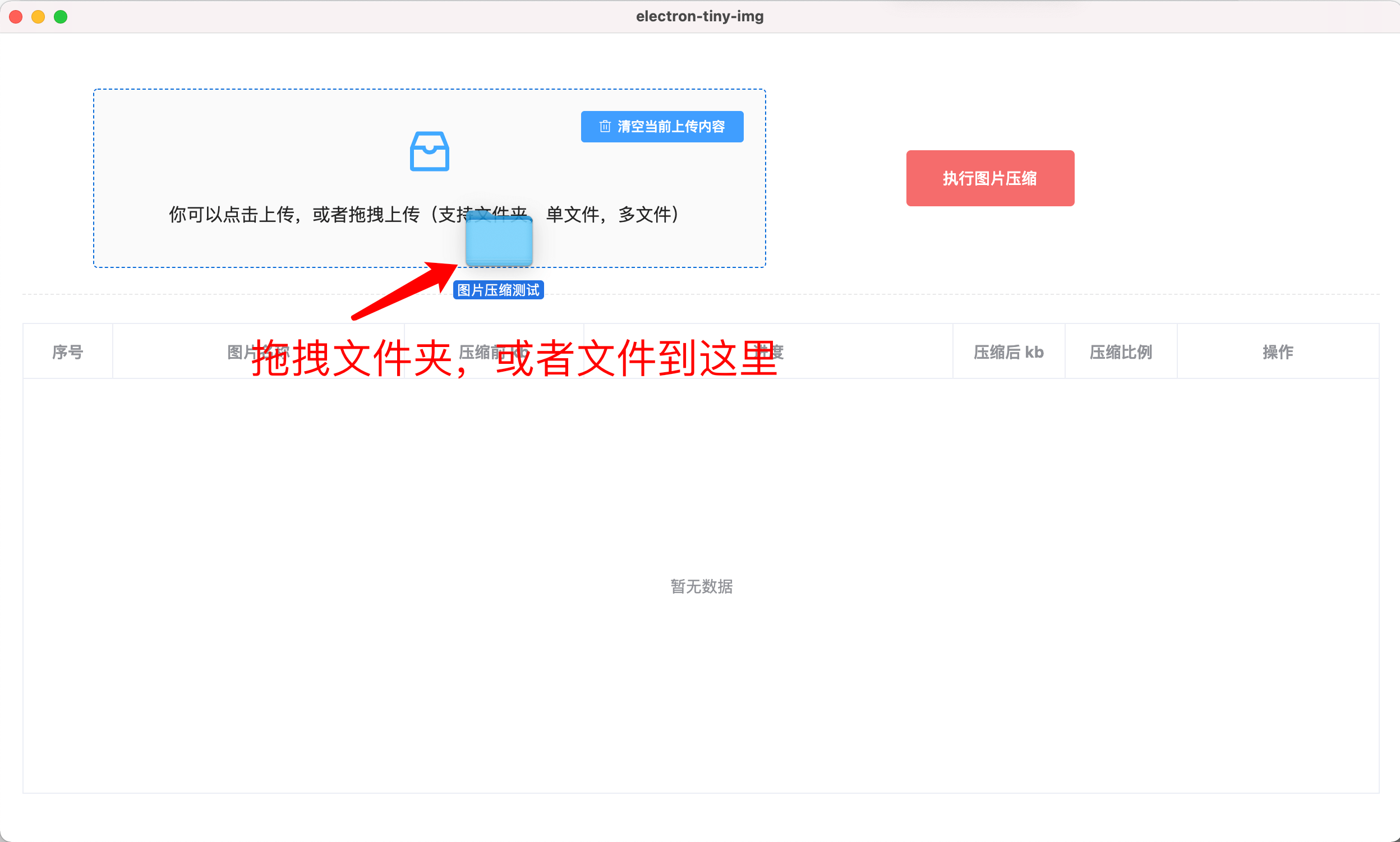1400x842 pixels.
Task: Close the electron-tiny-img window
Action: (16, 17)
